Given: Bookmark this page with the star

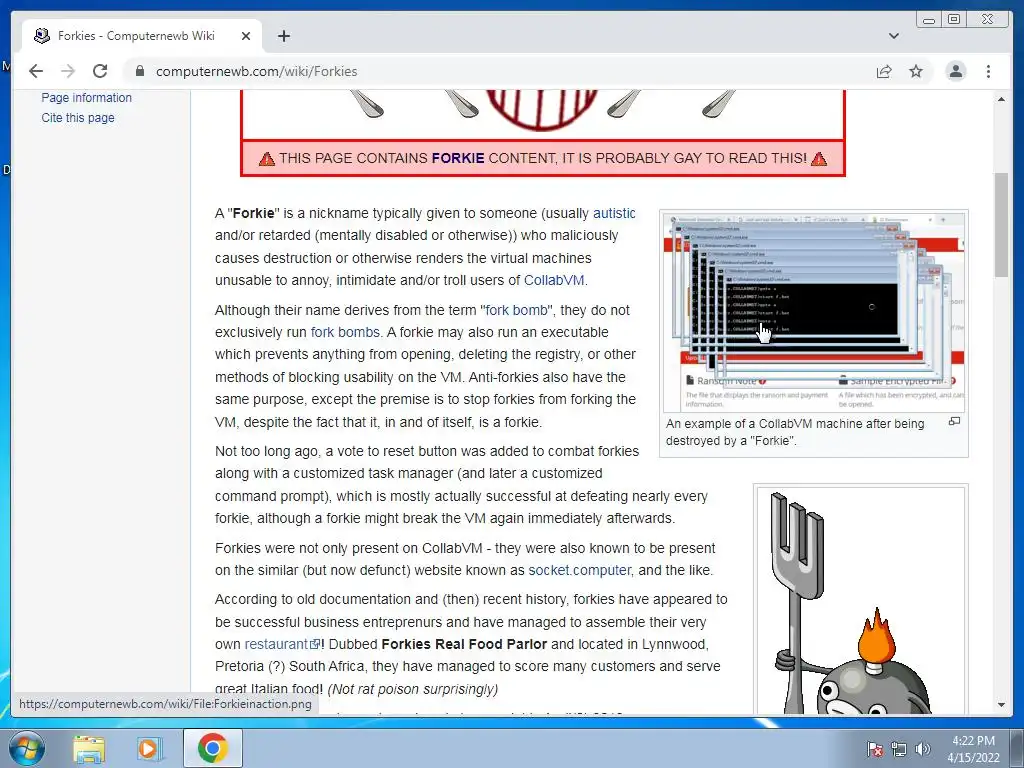Looking at the screenshot, I should click(916, 71).
